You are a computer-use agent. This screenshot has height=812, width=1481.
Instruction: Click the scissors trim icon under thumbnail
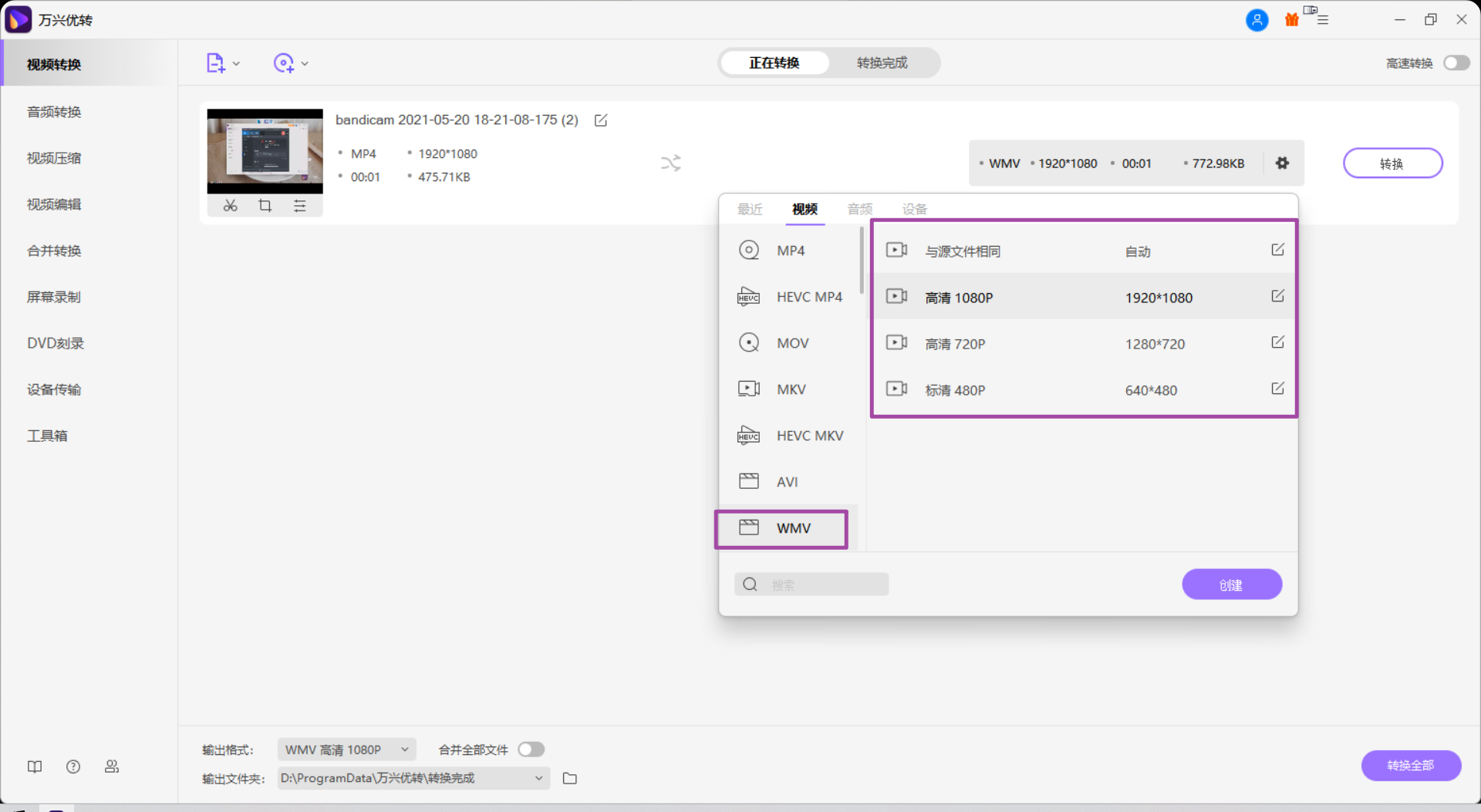click(230, 206)
